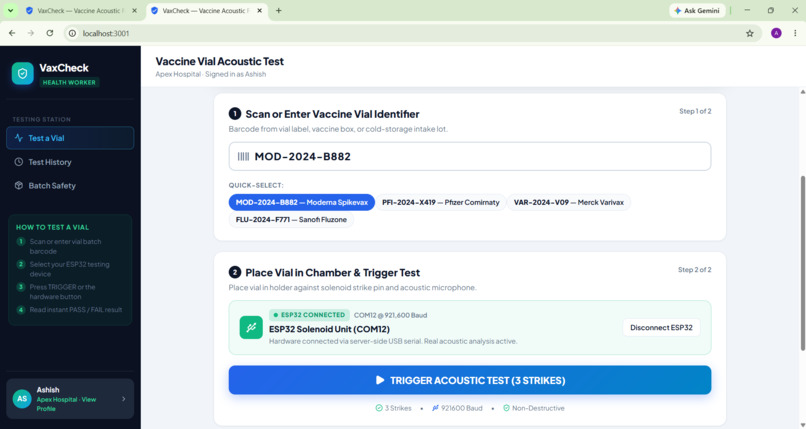Image resolution: width=806 pixels, height=429 pixels.
Task: Focus the vial identifier input field
Action: [470, 156]
